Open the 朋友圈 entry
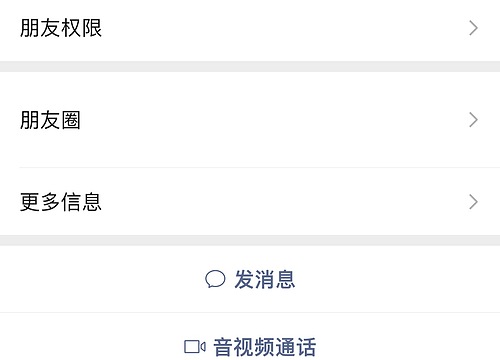This screenshot has width=500, height=360. tap(250, 120)
